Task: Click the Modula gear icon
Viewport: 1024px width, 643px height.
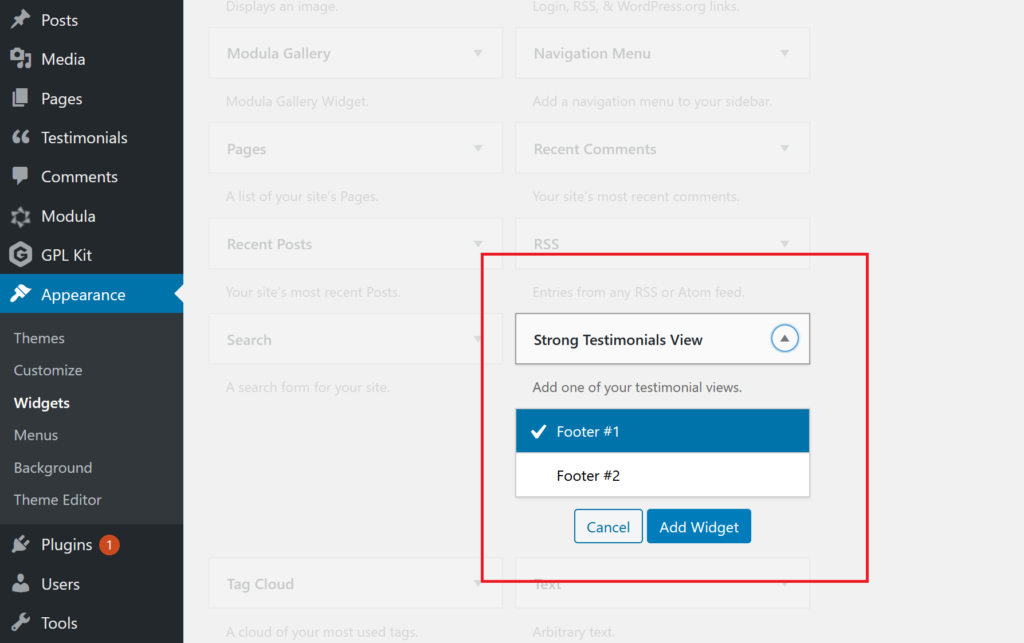Action: pos(20,216)
